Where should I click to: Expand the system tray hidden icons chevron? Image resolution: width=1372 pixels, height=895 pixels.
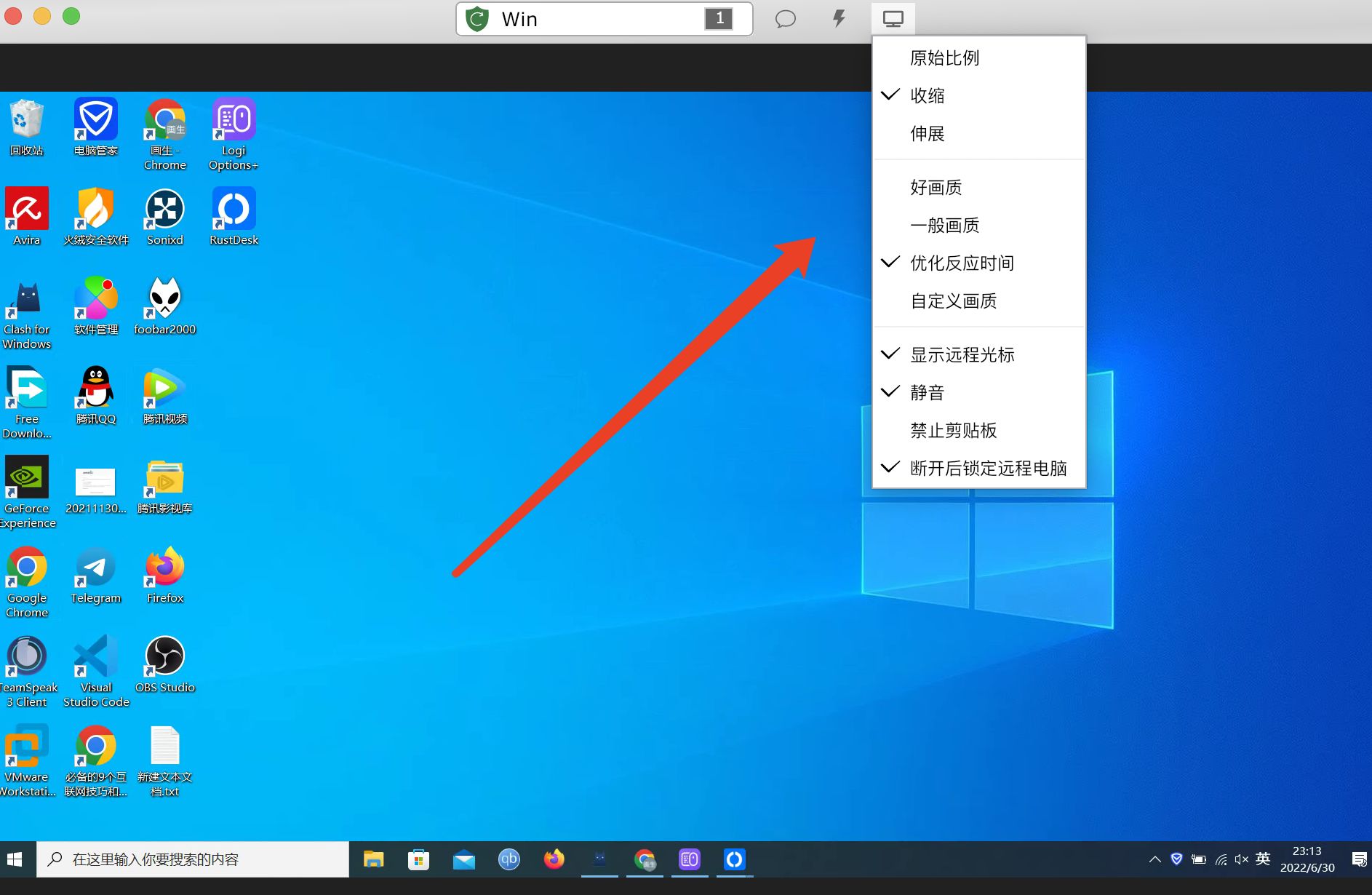1154,859
